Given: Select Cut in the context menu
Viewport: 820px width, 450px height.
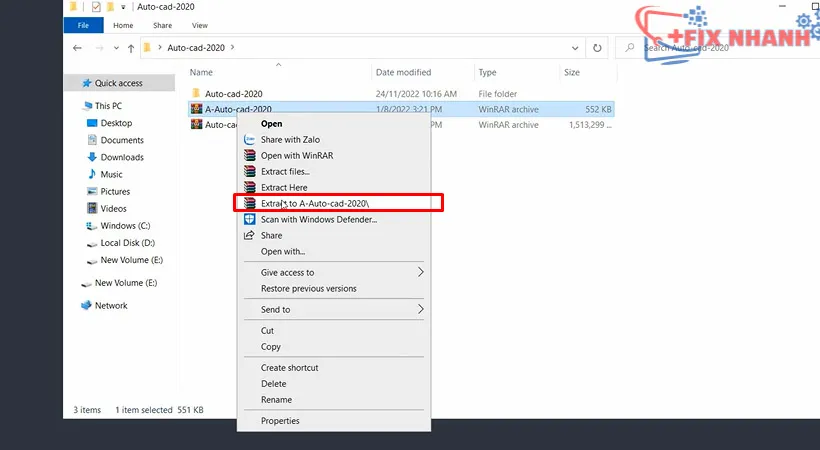Looking at the screenshot, I should point(267,331).
